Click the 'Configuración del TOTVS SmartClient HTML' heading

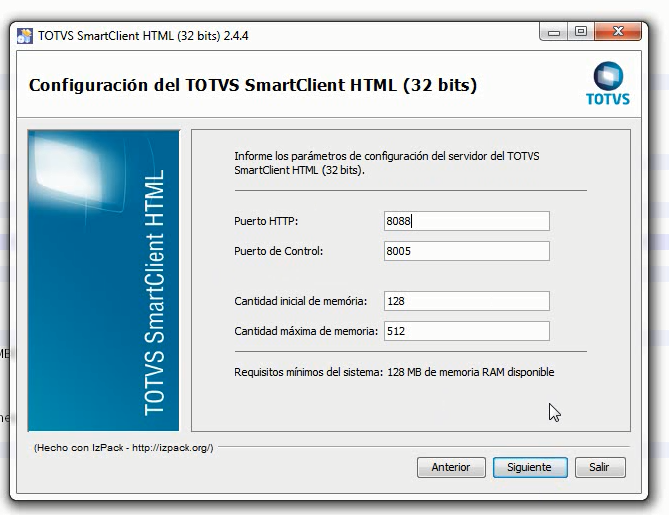point(253,85)
